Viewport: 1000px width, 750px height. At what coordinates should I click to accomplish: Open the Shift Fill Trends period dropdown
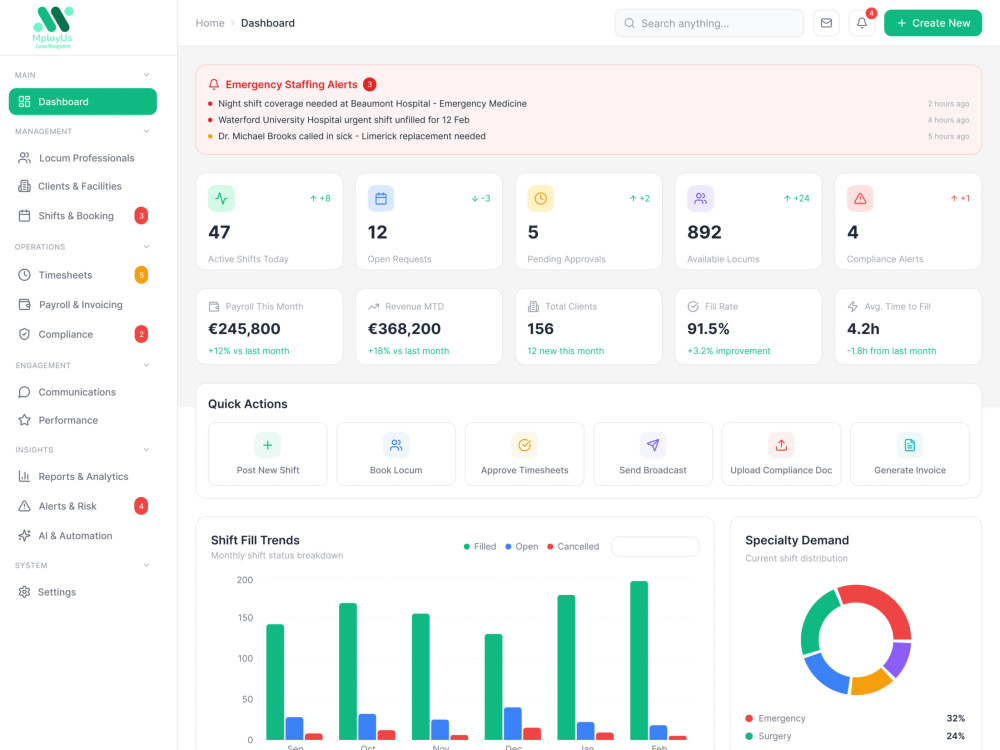655,547
